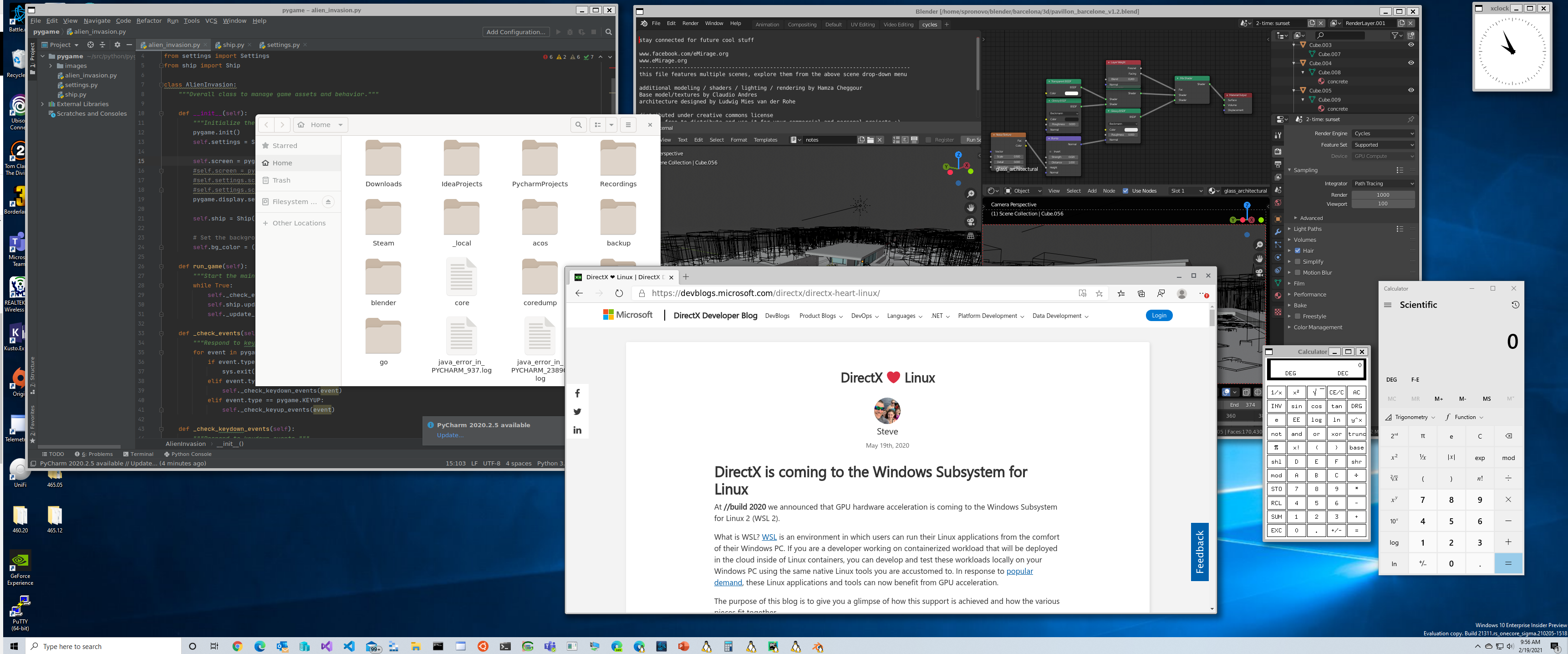1568x654 pixels.
Task: Click the WSL hyperlink in the article
Action: pos(769,537)
